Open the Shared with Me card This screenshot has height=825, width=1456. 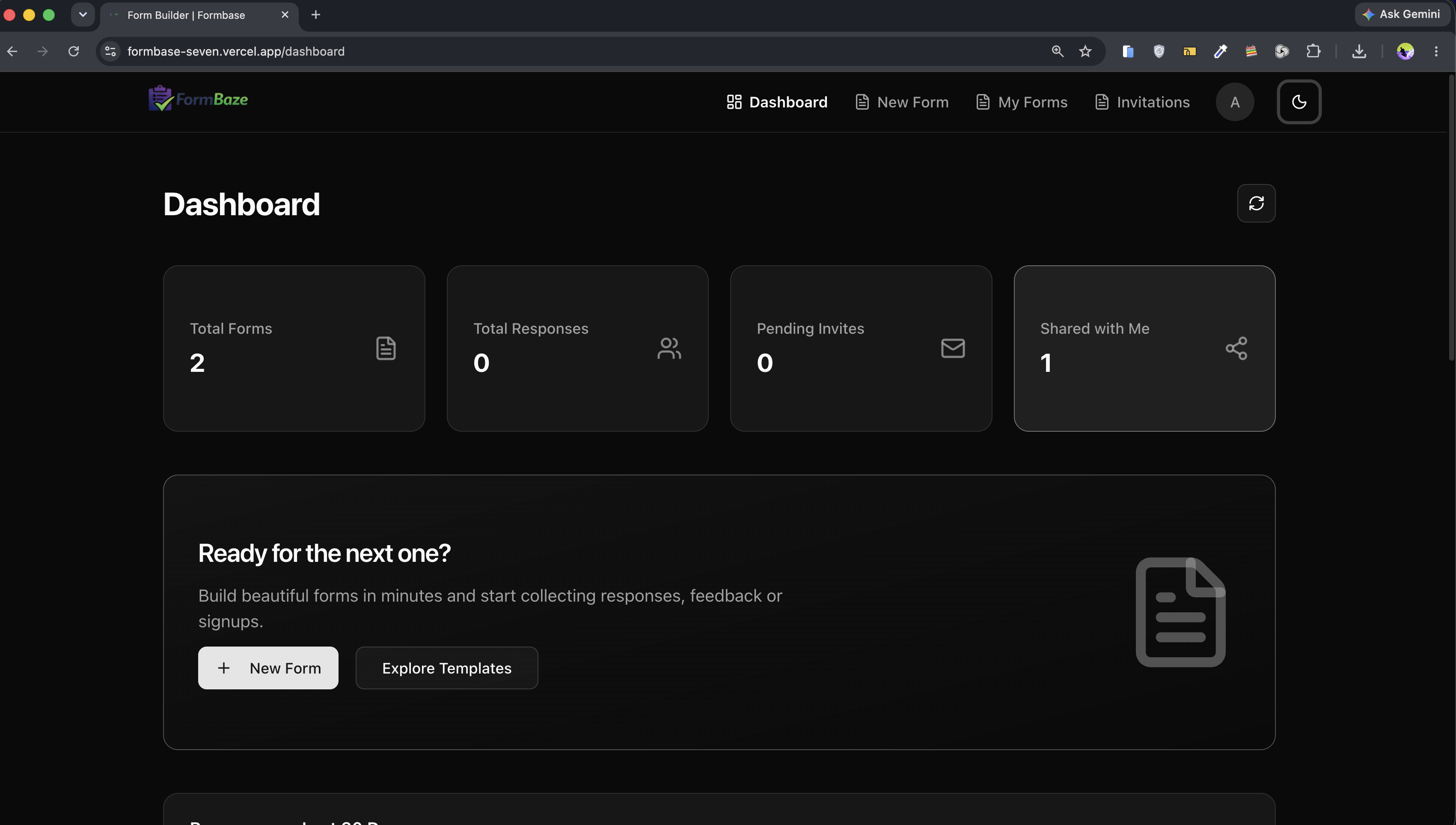coord(1144,348)
